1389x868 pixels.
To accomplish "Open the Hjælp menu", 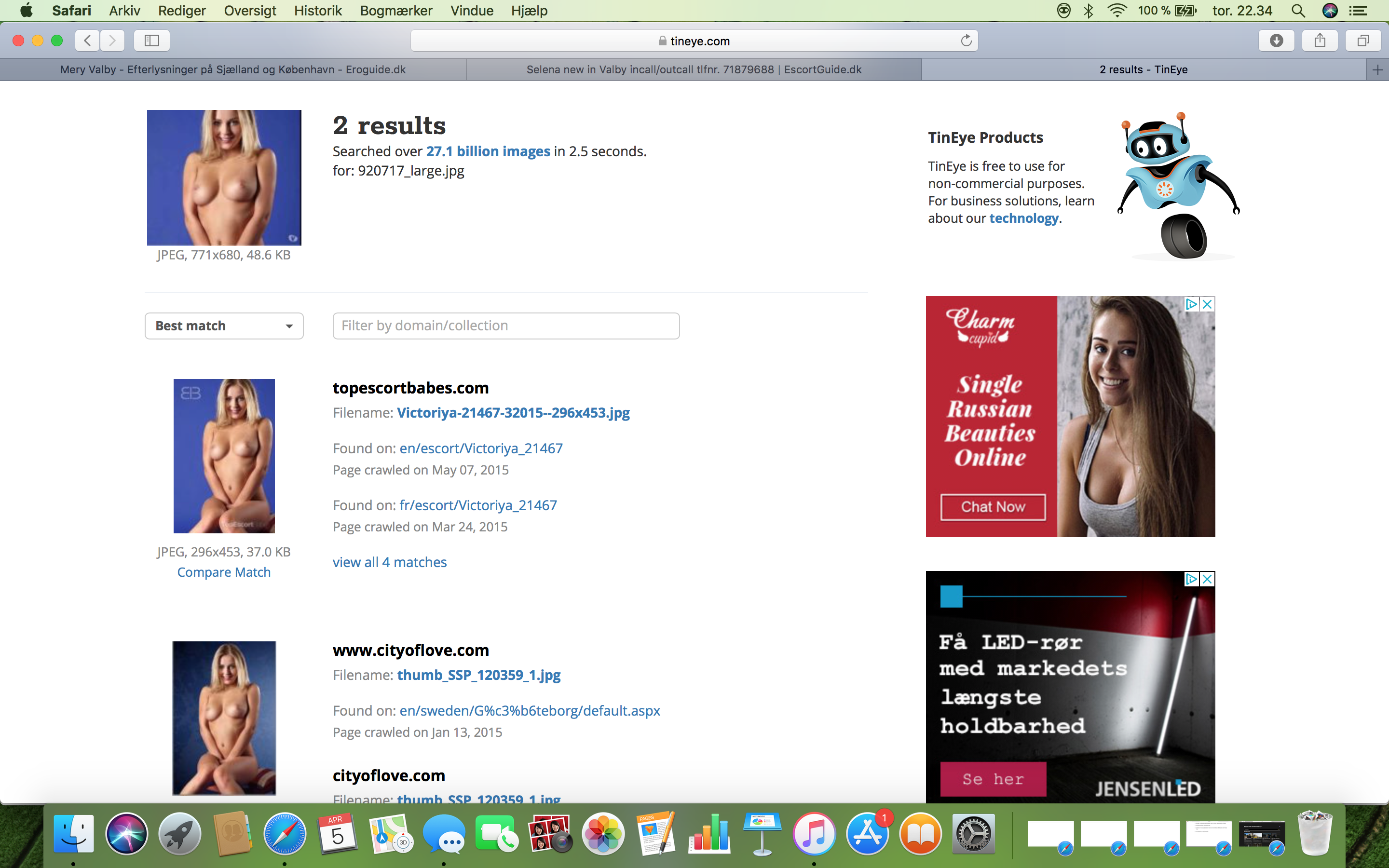I will click(x=529, y=11).
